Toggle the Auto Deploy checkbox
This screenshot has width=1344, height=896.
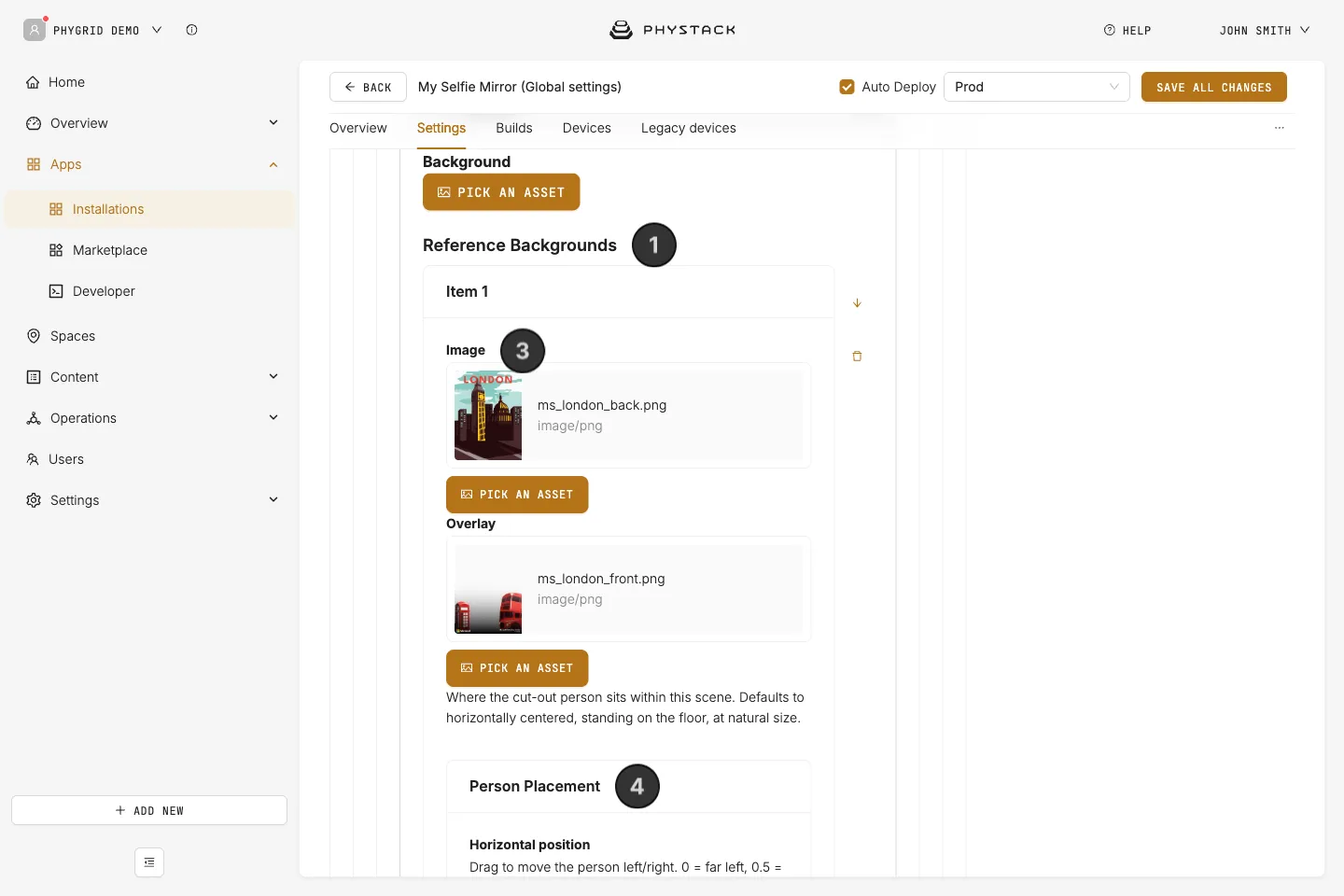847,87
